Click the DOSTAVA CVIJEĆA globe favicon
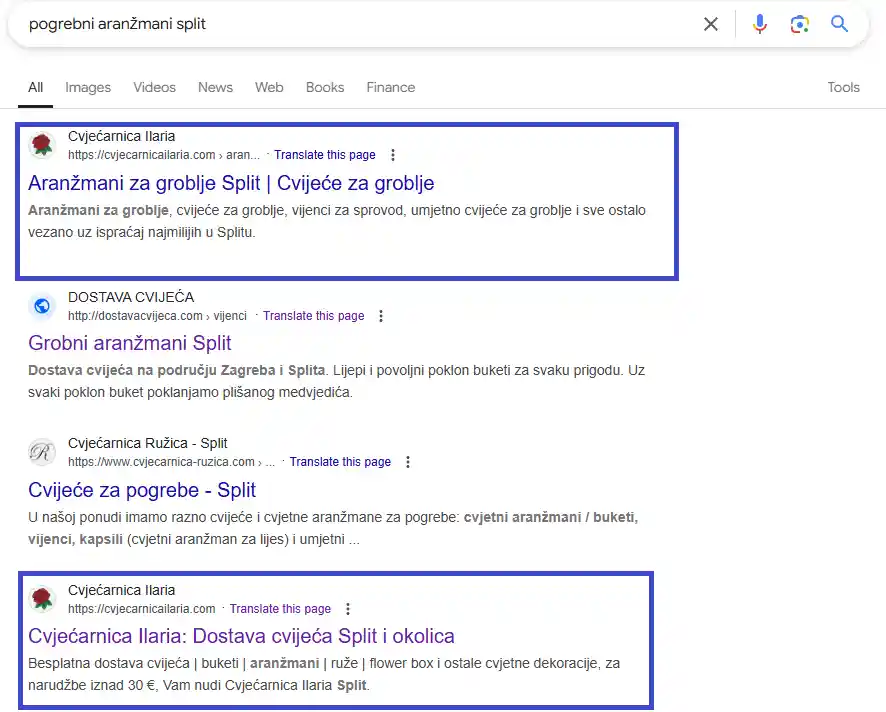This screenshot has height=712, width=886. pyautogui.click(x=42, y=307)
